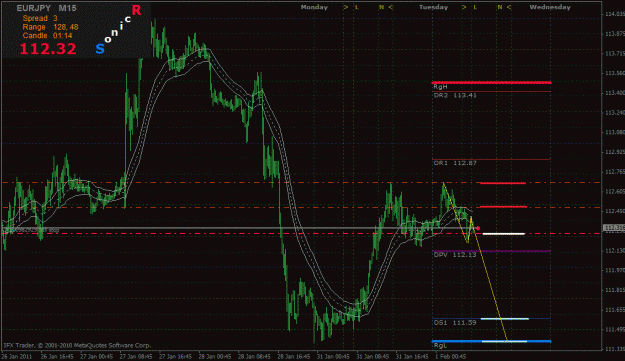Click the 111.970 price axis label
The width and height of the screenshot is (625, 361).
point(615,271)
